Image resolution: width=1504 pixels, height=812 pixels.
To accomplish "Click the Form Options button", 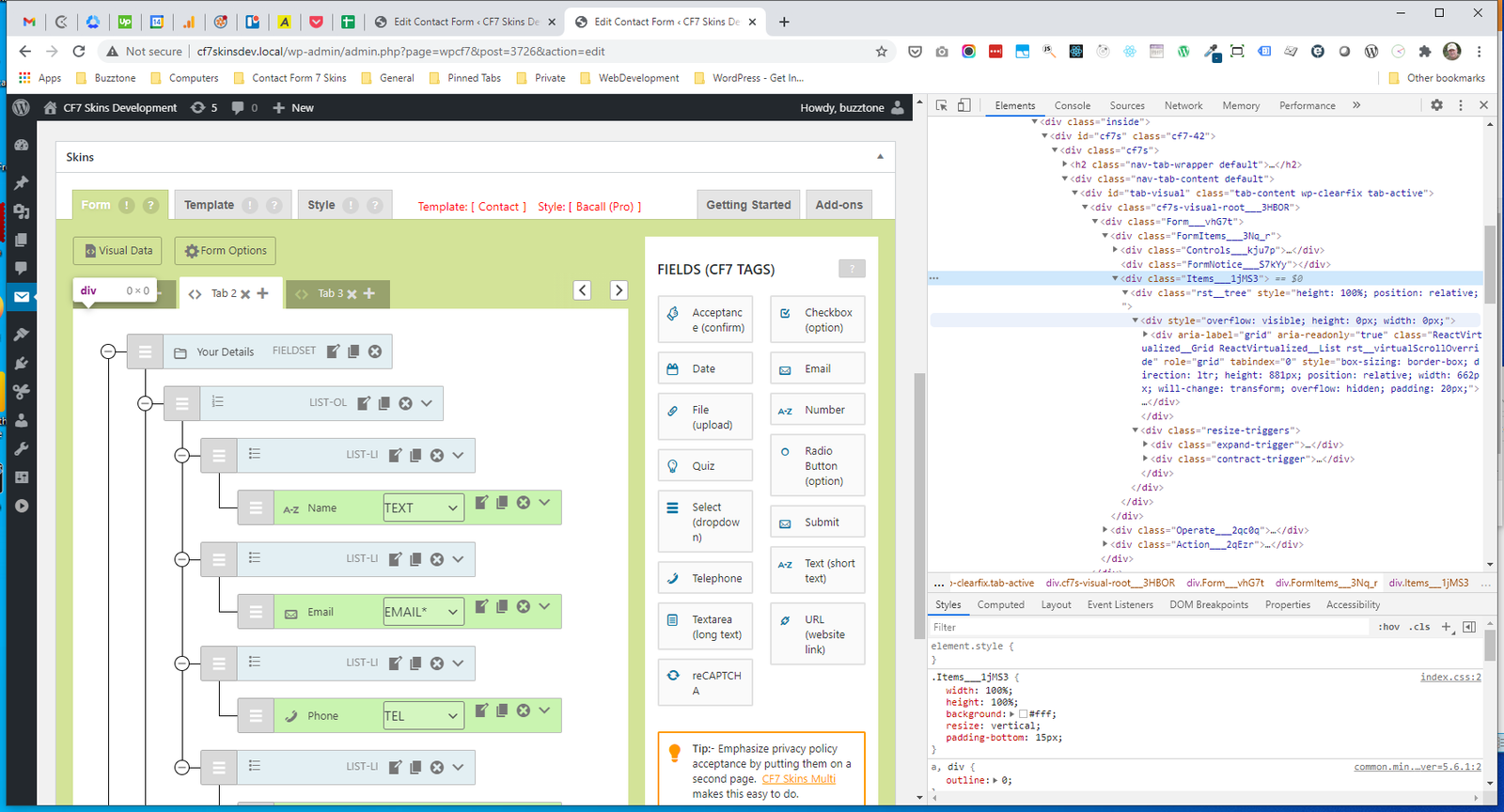I will pos(226,251).
